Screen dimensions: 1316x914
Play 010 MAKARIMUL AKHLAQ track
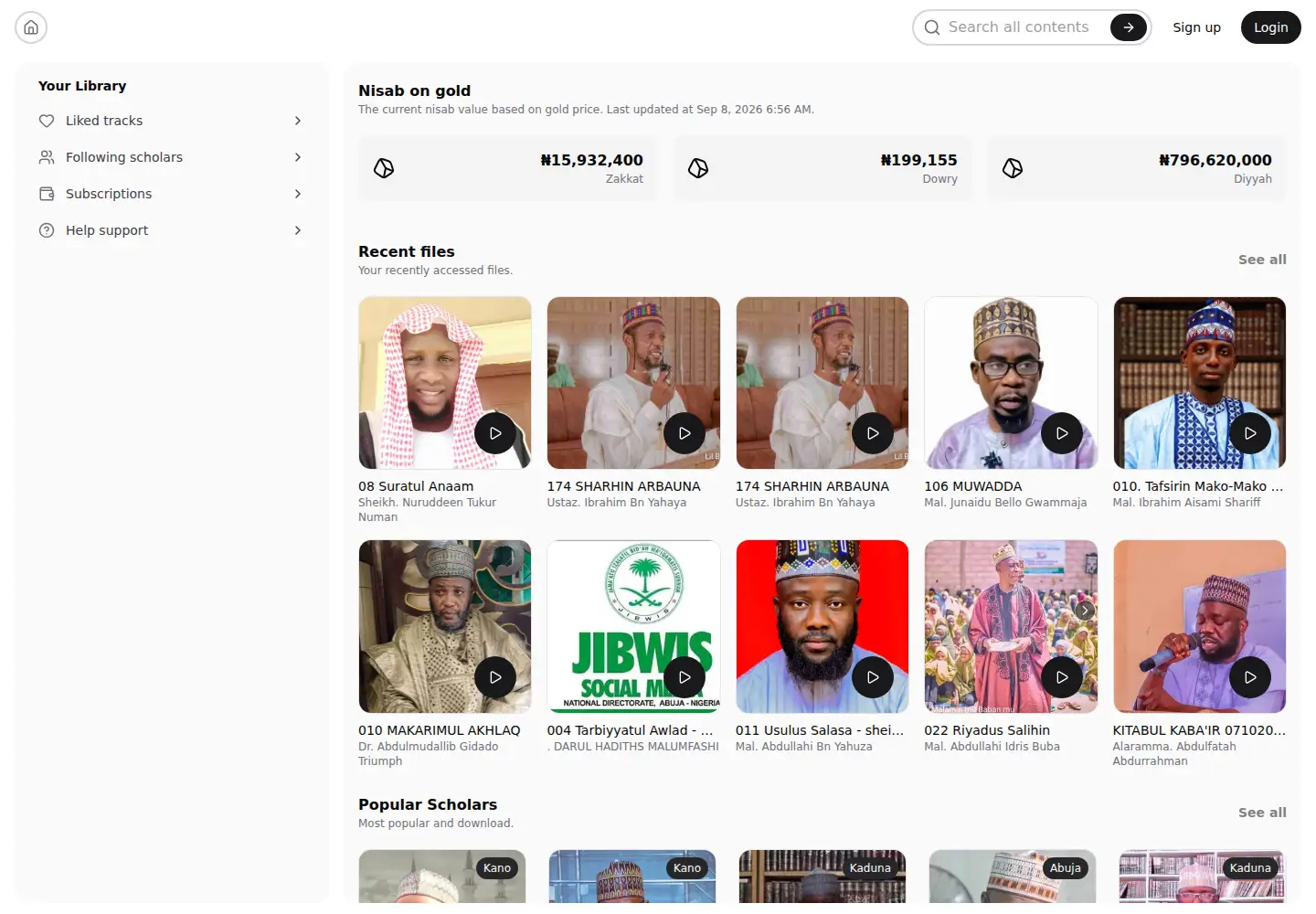click(x=495, y=677)
